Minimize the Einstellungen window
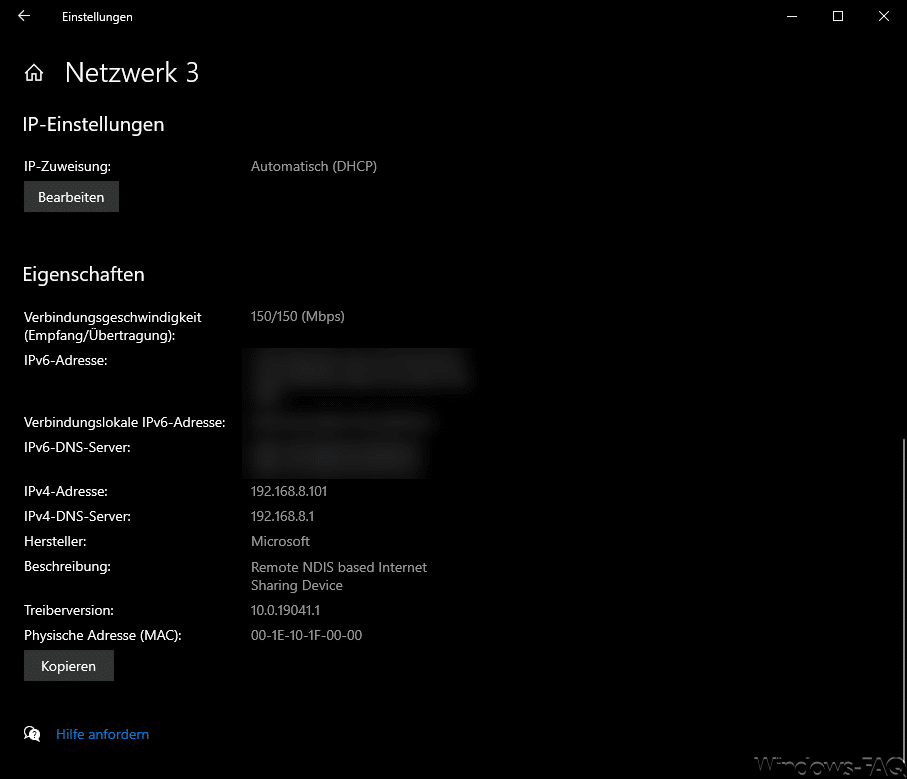 click(x=792, y=16)
